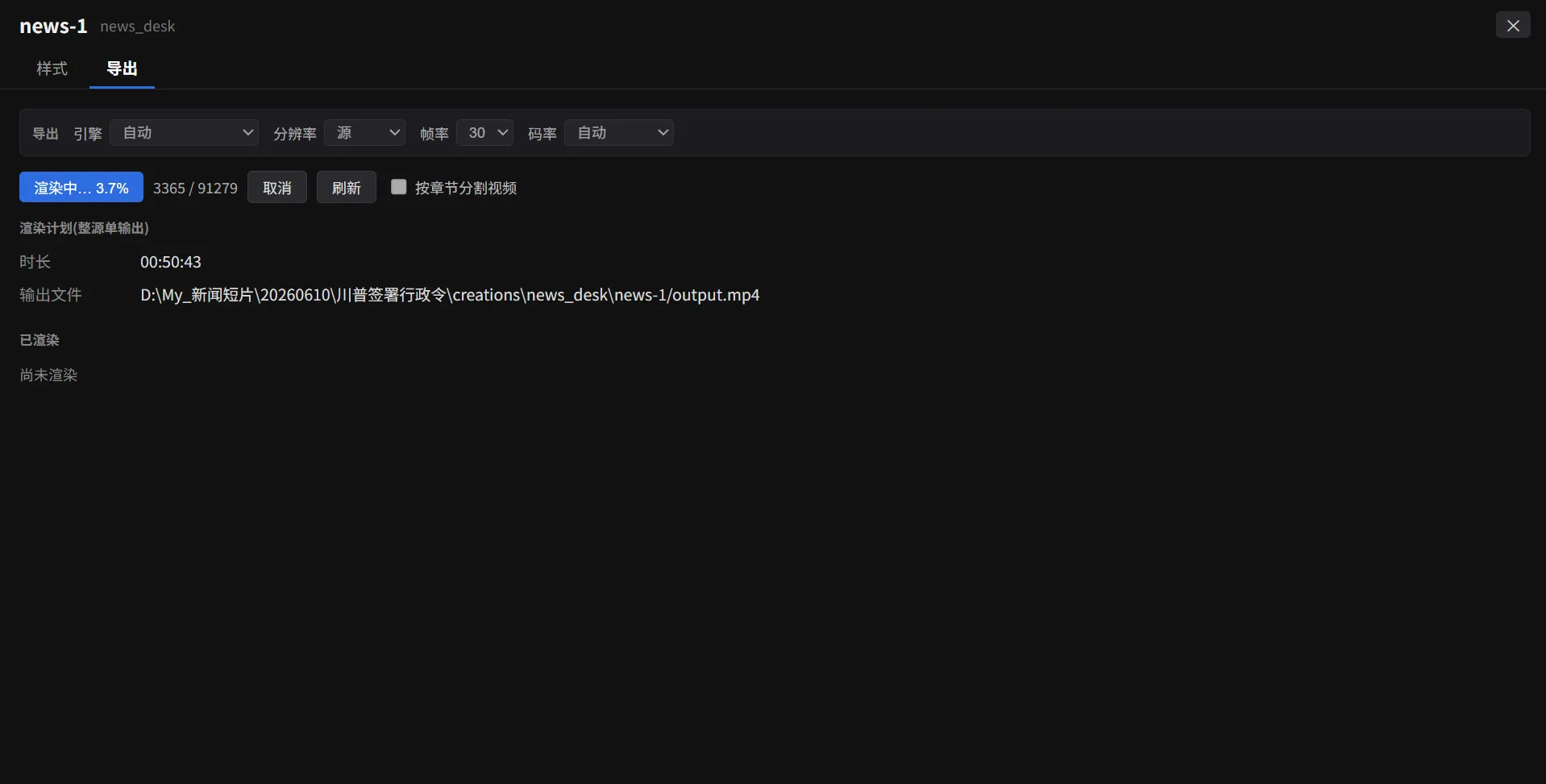
Task: Select the 导出 tab
Action: 122,68
